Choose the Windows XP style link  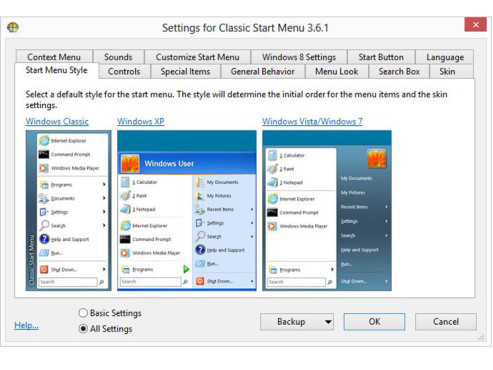(141, 121)
